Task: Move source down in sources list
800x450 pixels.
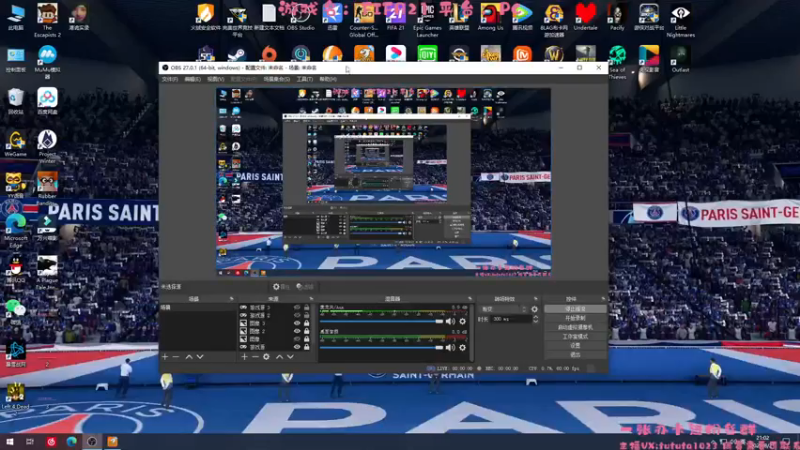Action: click(x=290, y=357)
